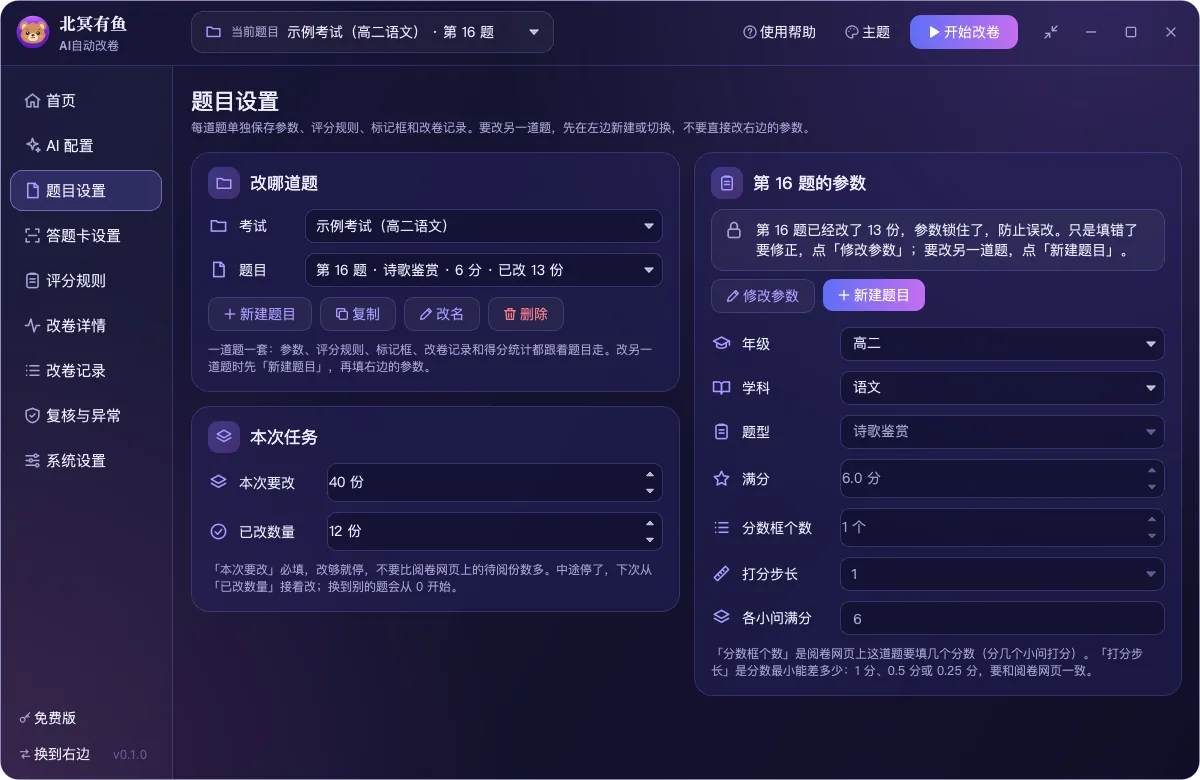This screenshot has width=1200, height=780.
Task: Click the red 删除 delete button
Action: [x=526, y=314]
